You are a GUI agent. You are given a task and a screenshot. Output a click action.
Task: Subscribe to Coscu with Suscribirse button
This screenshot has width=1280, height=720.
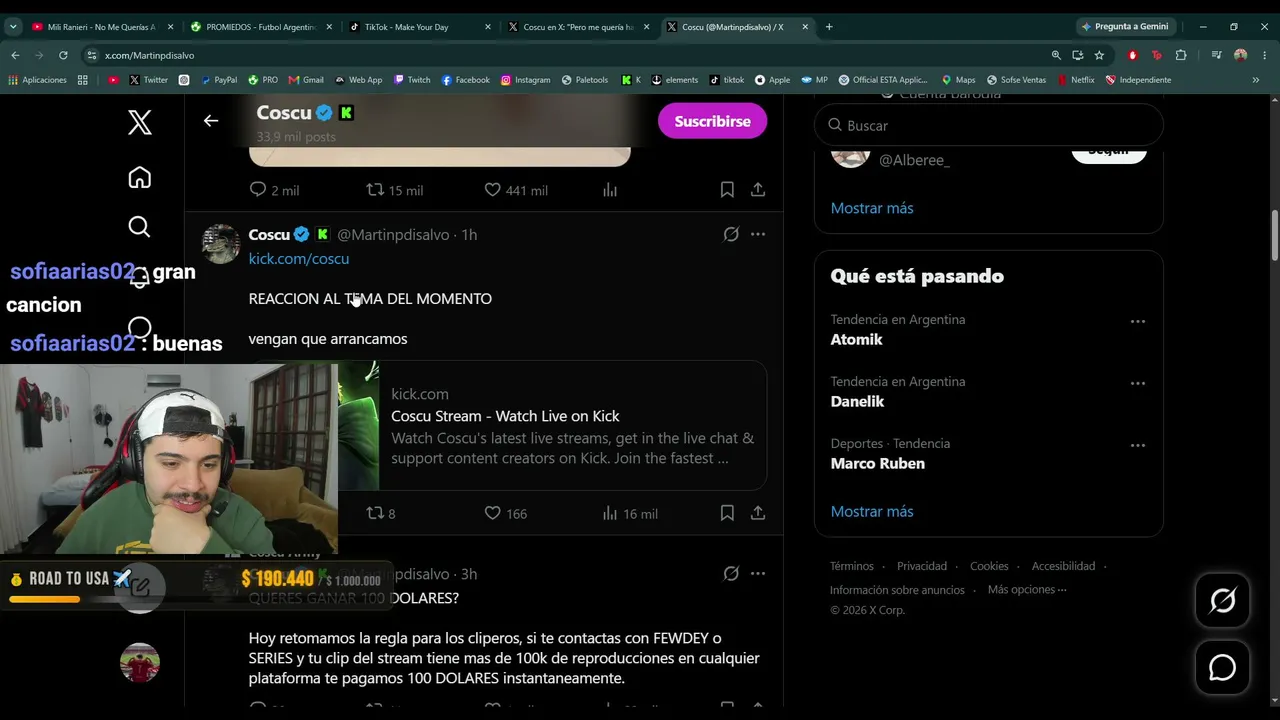pyautogui.click(x=712, y=121)
